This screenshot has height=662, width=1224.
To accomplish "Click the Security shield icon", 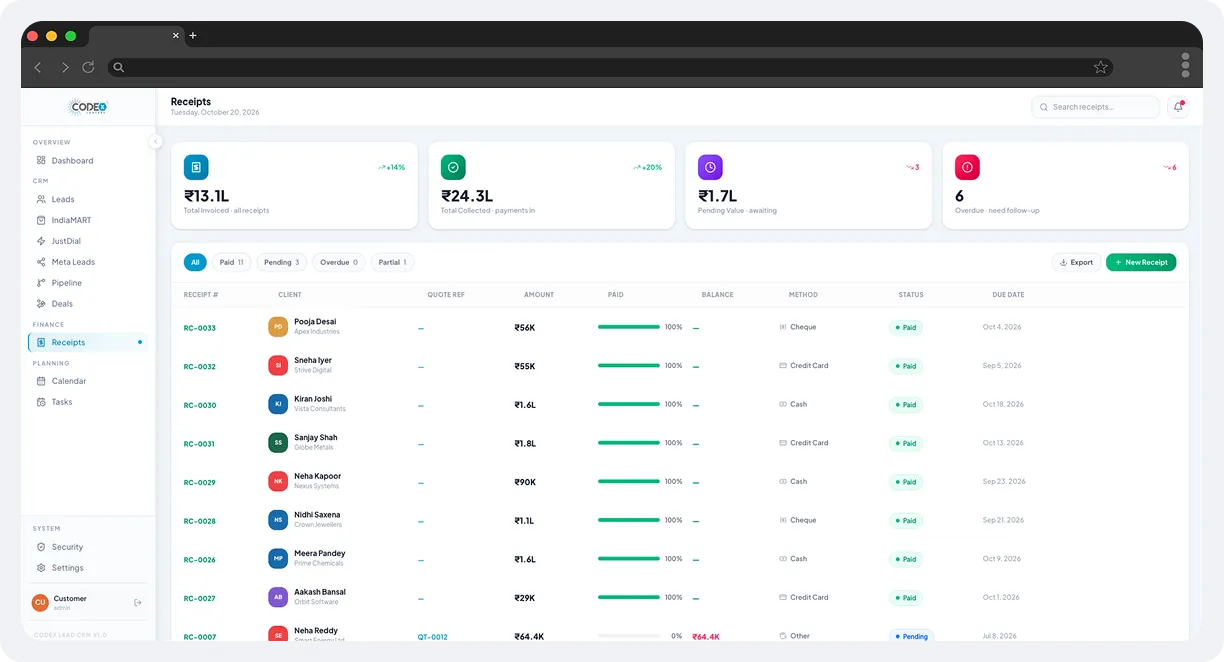I will click(x=41, y=547).
